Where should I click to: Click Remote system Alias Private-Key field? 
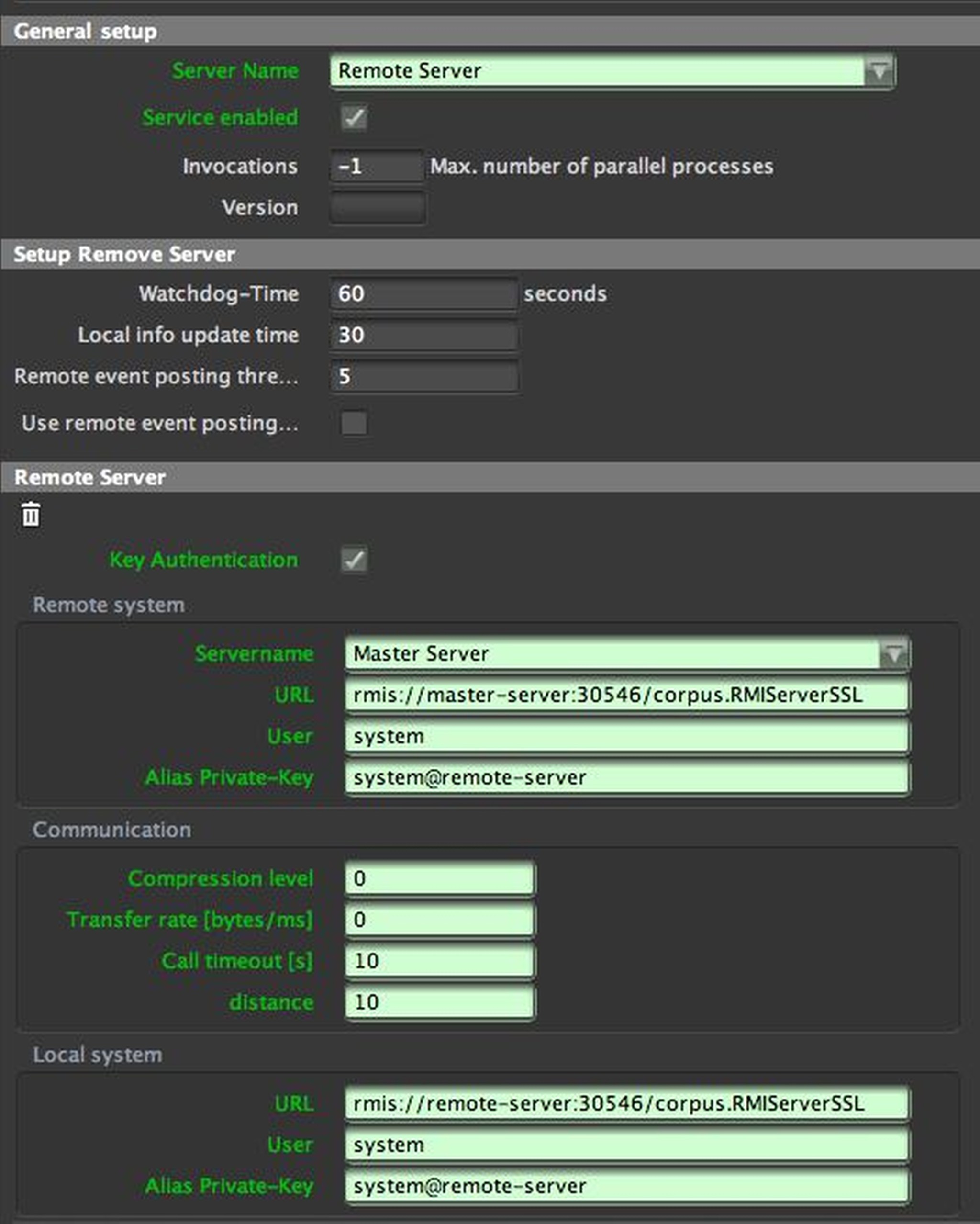[x=626, y=777]
